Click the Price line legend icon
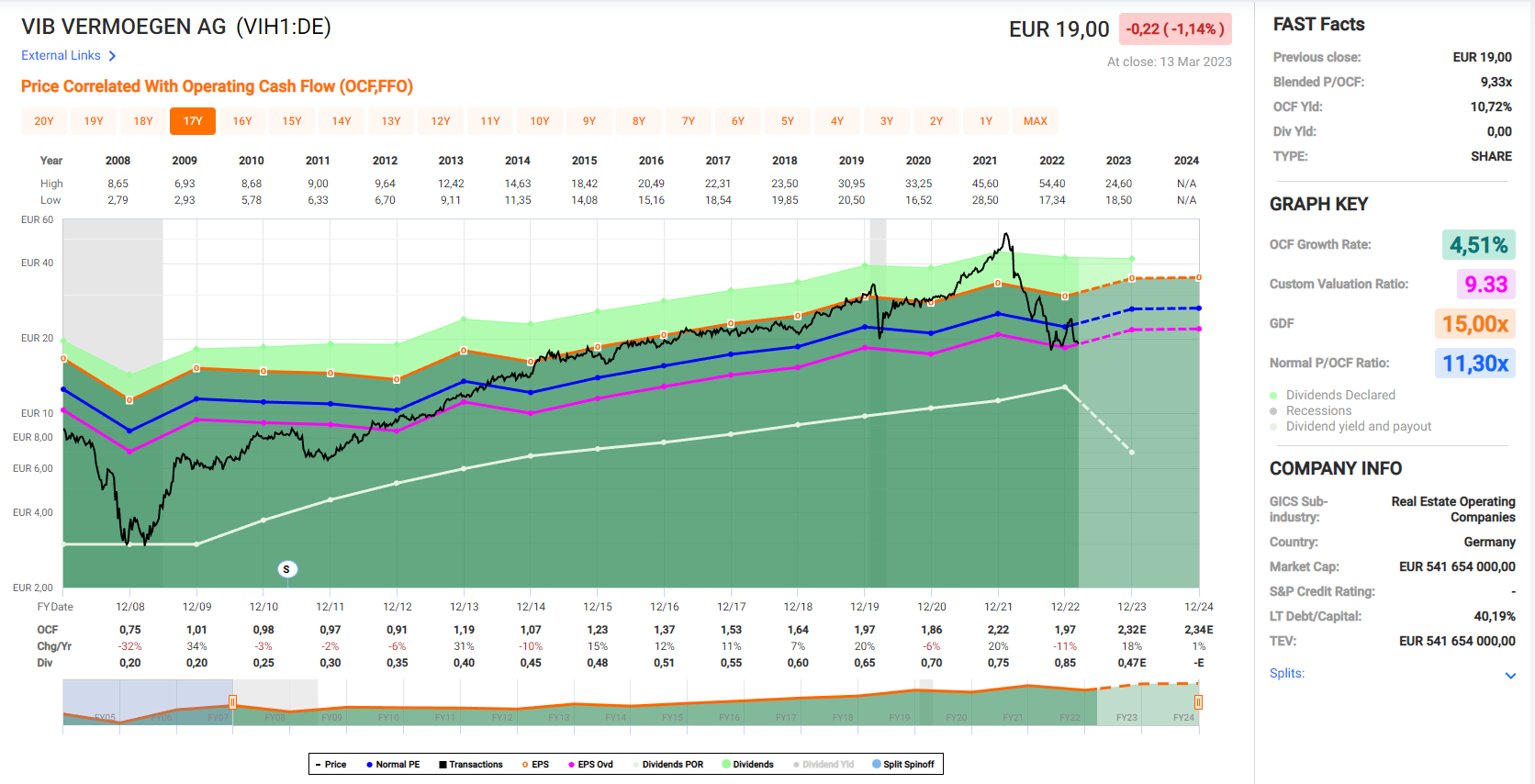 (318, 765)
